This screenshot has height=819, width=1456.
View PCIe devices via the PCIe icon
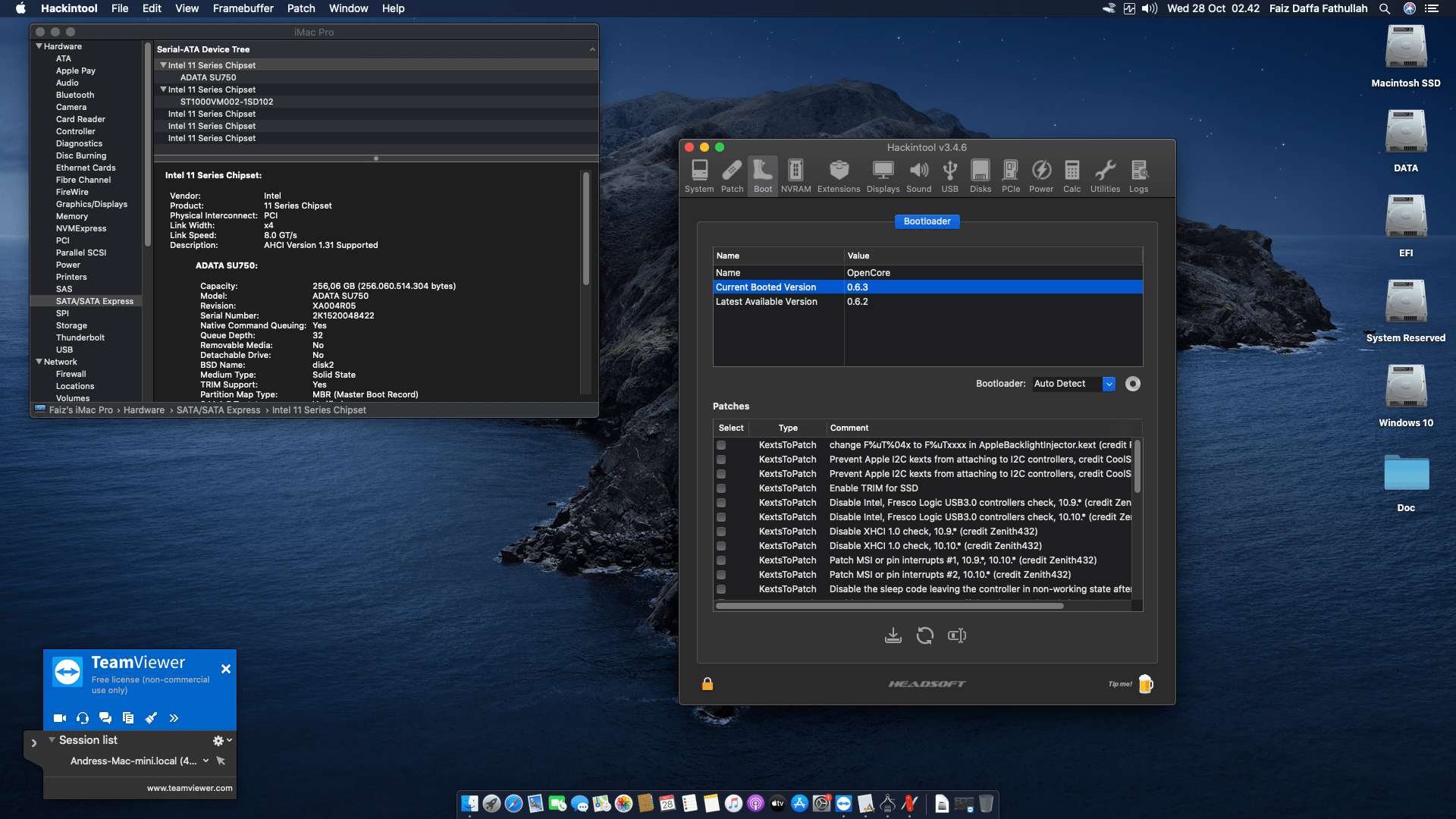(x=1010, y=175)
